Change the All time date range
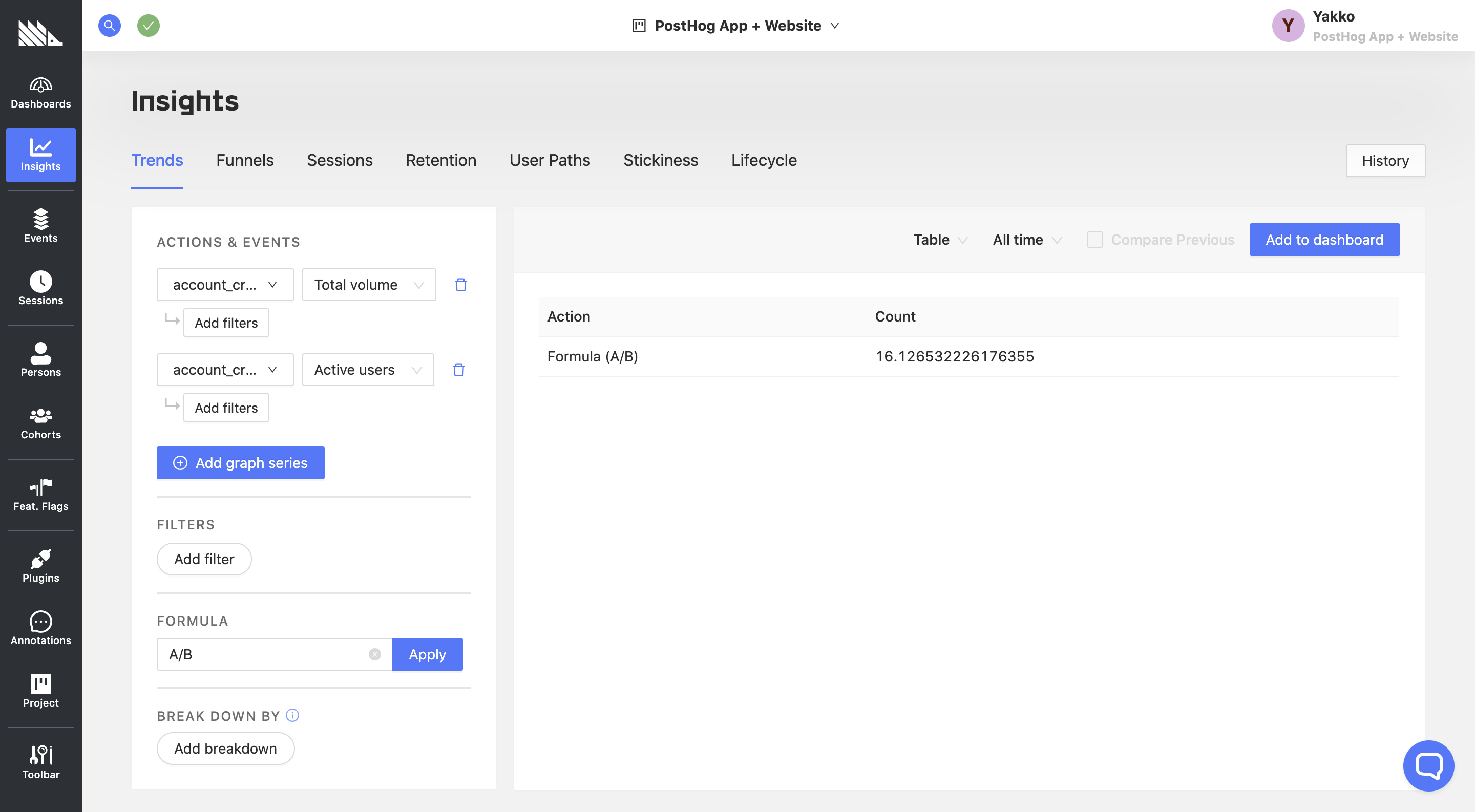 coord(1027,240)
